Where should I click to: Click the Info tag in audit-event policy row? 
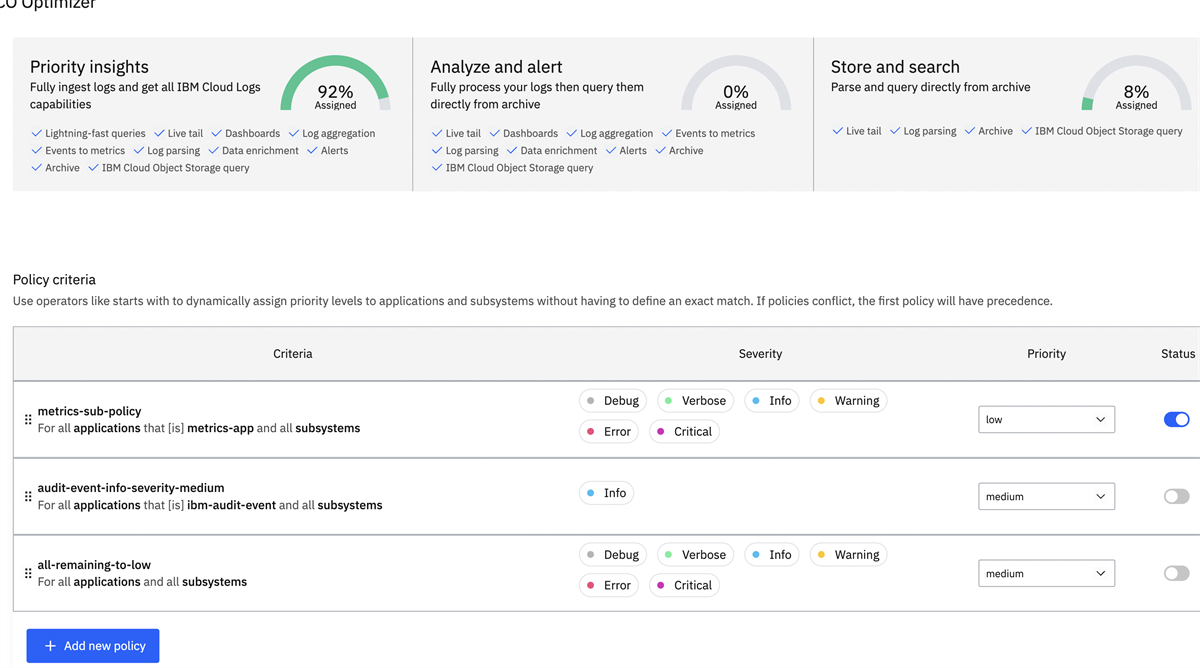tap(606, 493)
